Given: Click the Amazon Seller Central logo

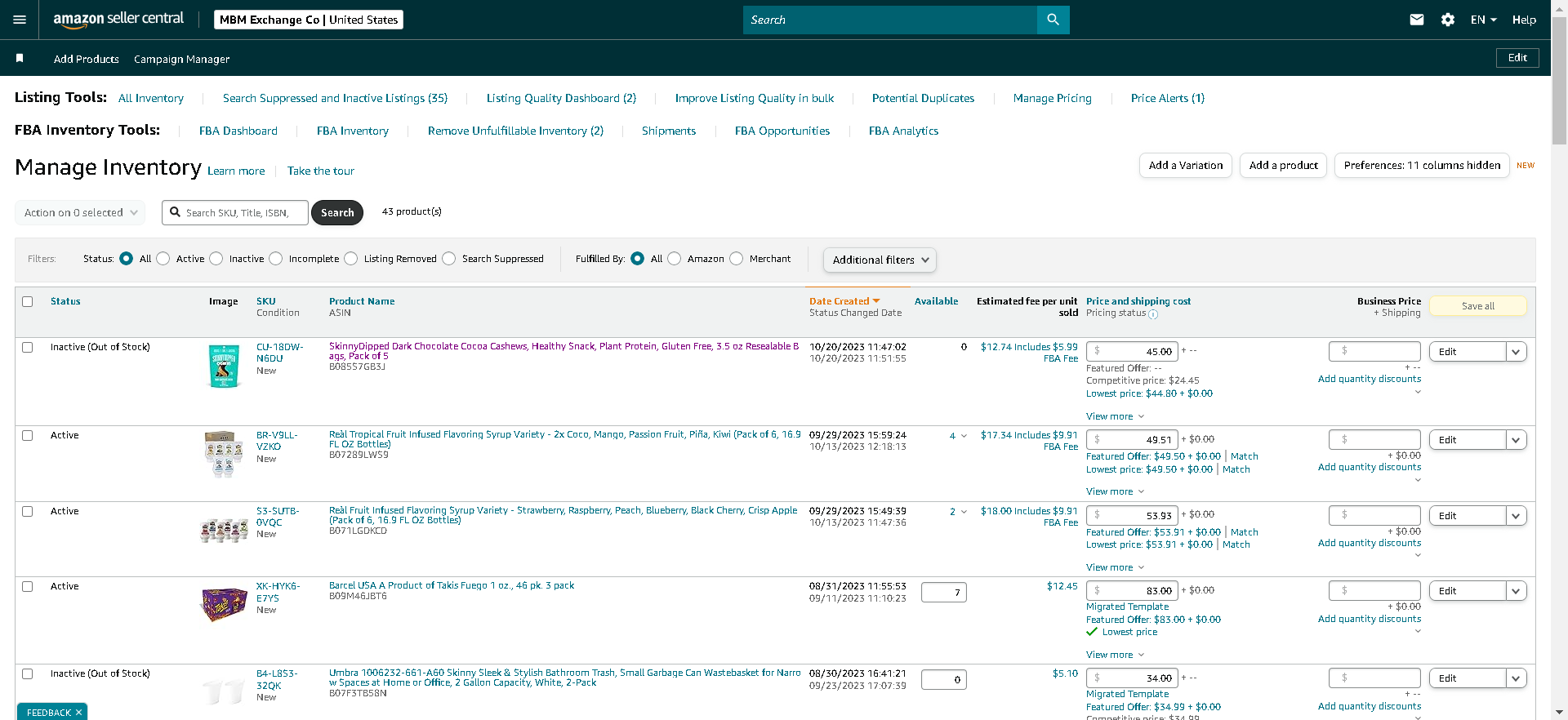Looking at the screenshot, I should (118, 20).
